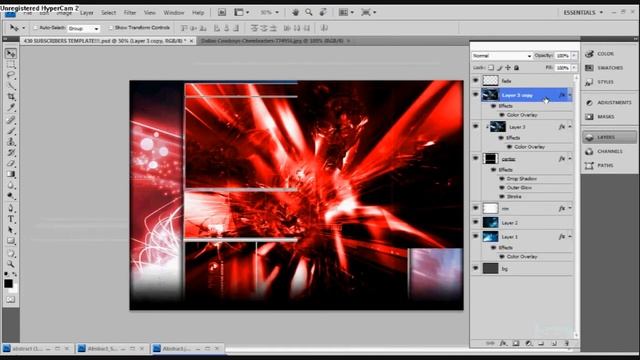
Task: Delete layer using trash icon
Action: [567, 343]
